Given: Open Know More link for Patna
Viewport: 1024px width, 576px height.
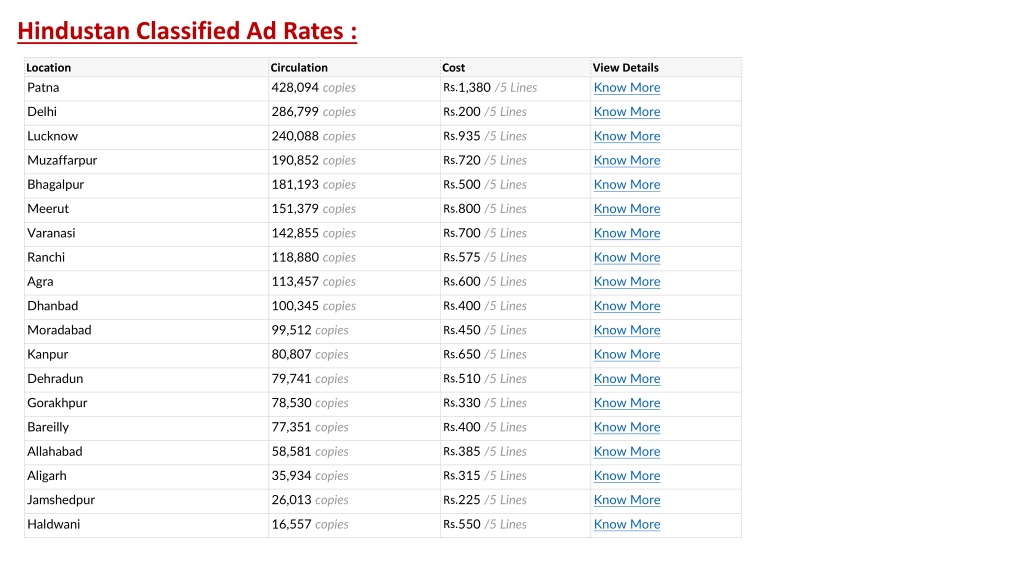Looking at the screenshot, I should click(x=626, y=88).
